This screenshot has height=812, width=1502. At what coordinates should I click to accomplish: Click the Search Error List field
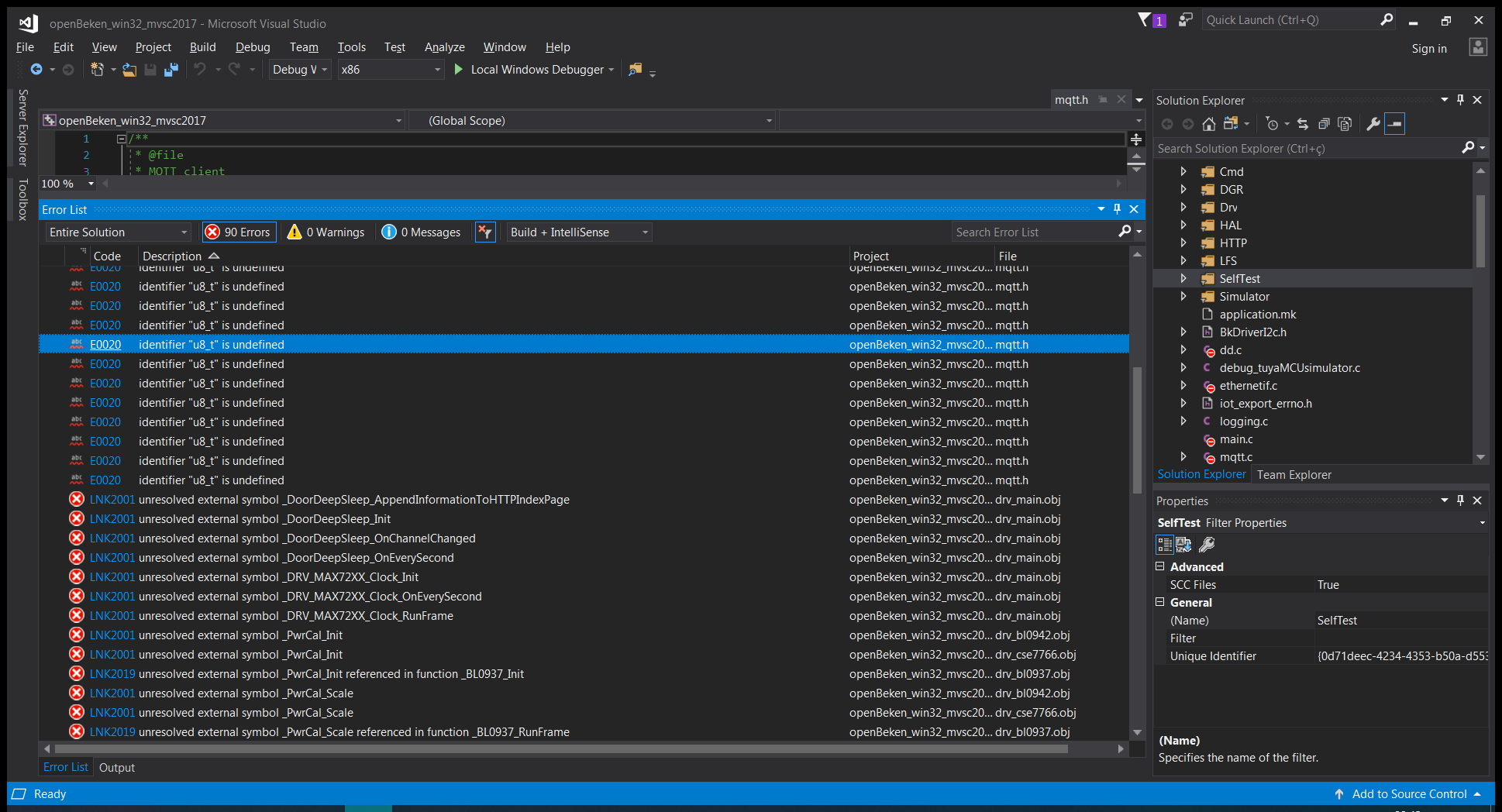[1035, 232]
